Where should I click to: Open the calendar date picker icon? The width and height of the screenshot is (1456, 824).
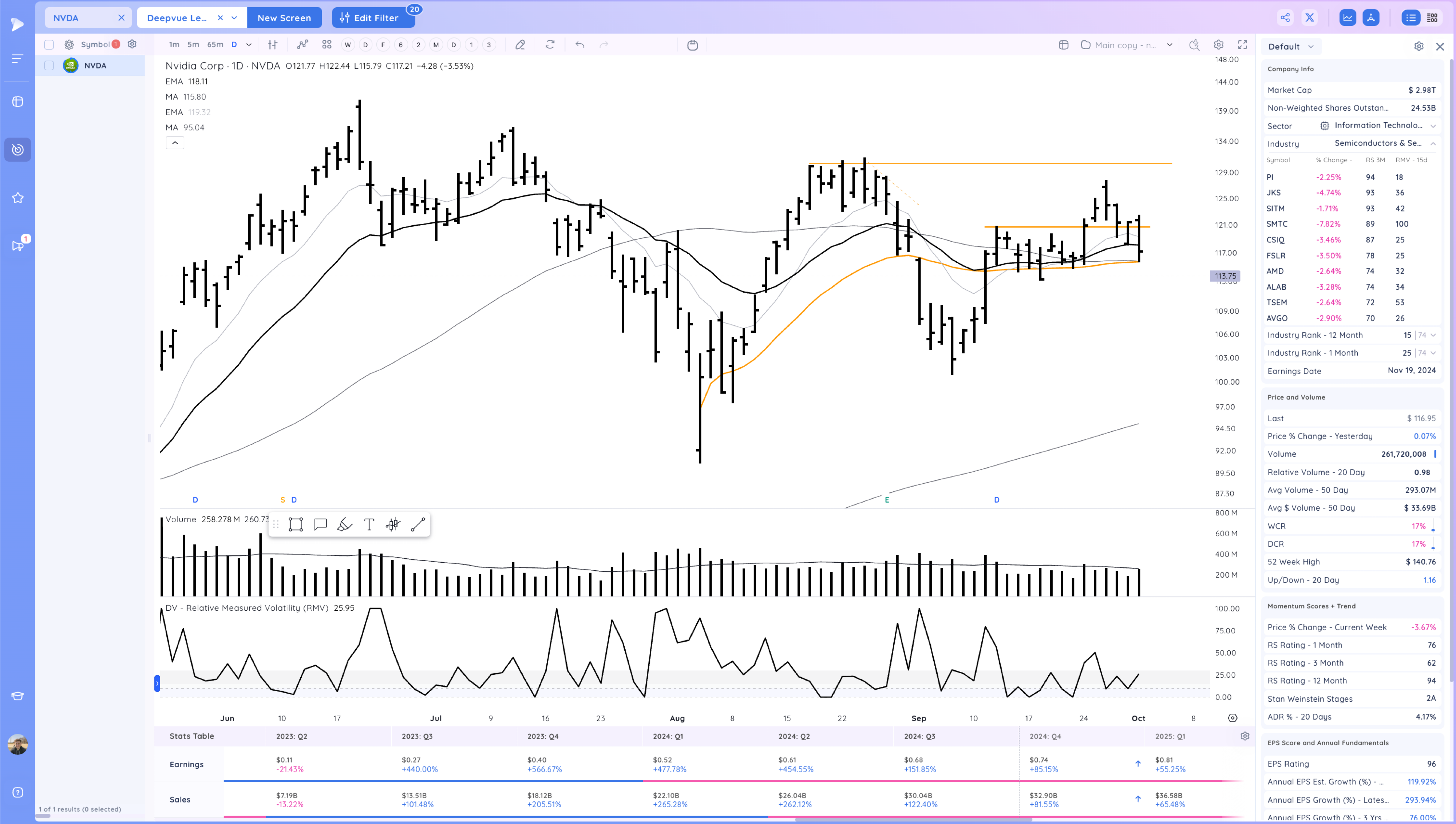point(692,45)
